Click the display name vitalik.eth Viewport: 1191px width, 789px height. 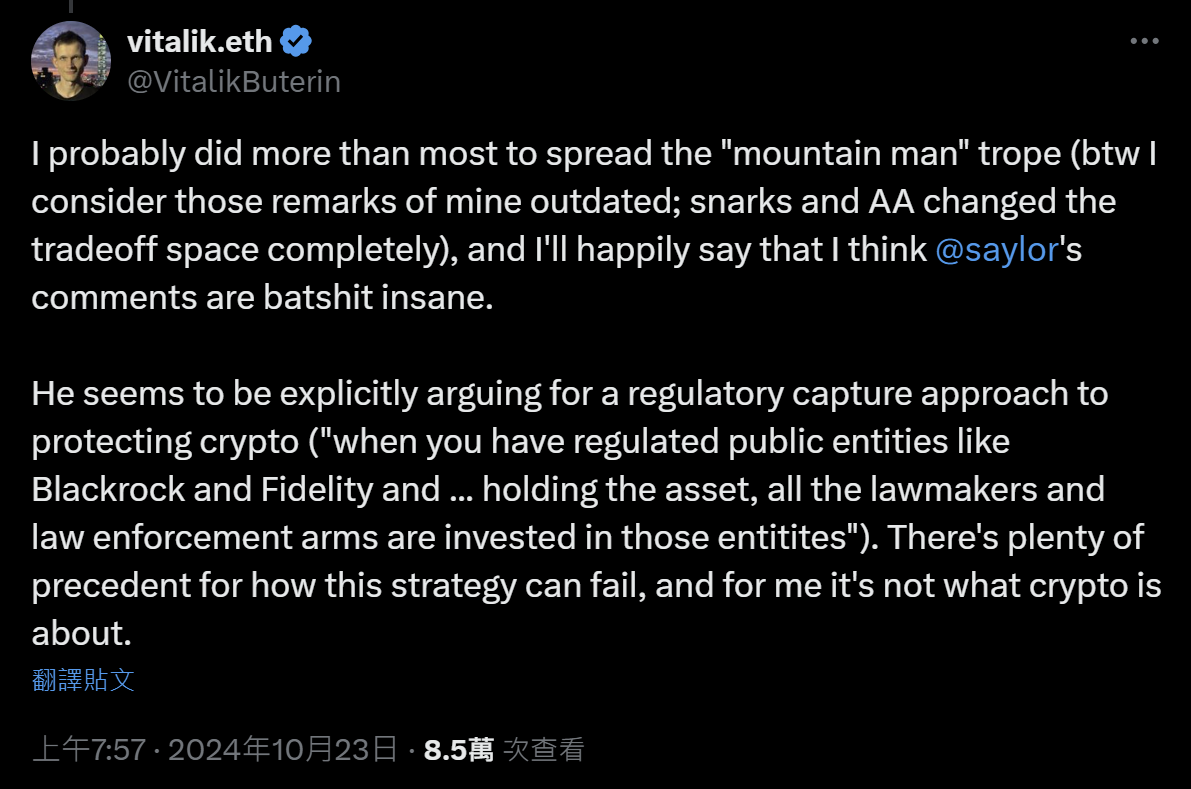click(x=198, y=41)
